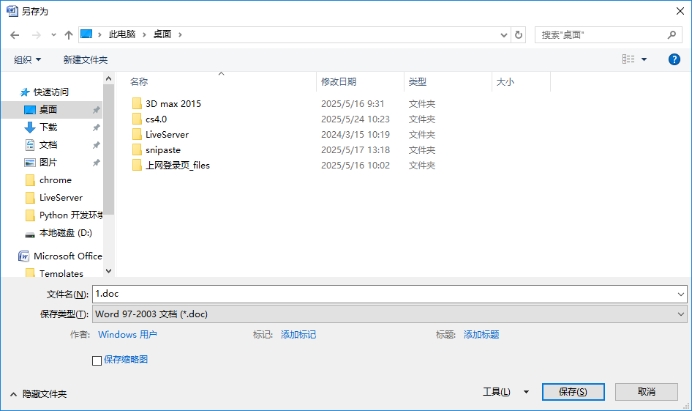Click the help question mark icon

tap(673, 59)
